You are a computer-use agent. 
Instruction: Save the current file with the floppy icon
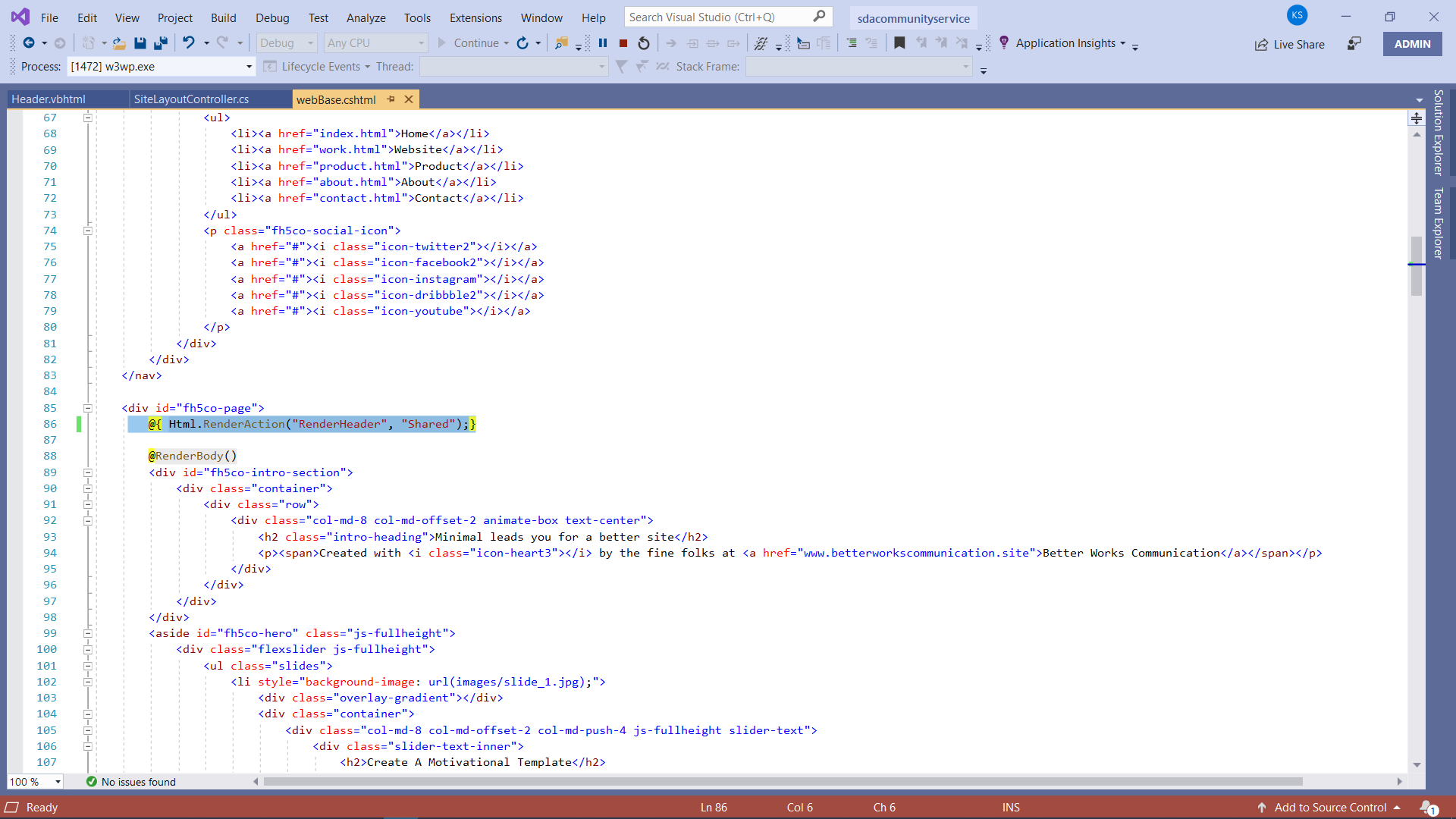140,43
